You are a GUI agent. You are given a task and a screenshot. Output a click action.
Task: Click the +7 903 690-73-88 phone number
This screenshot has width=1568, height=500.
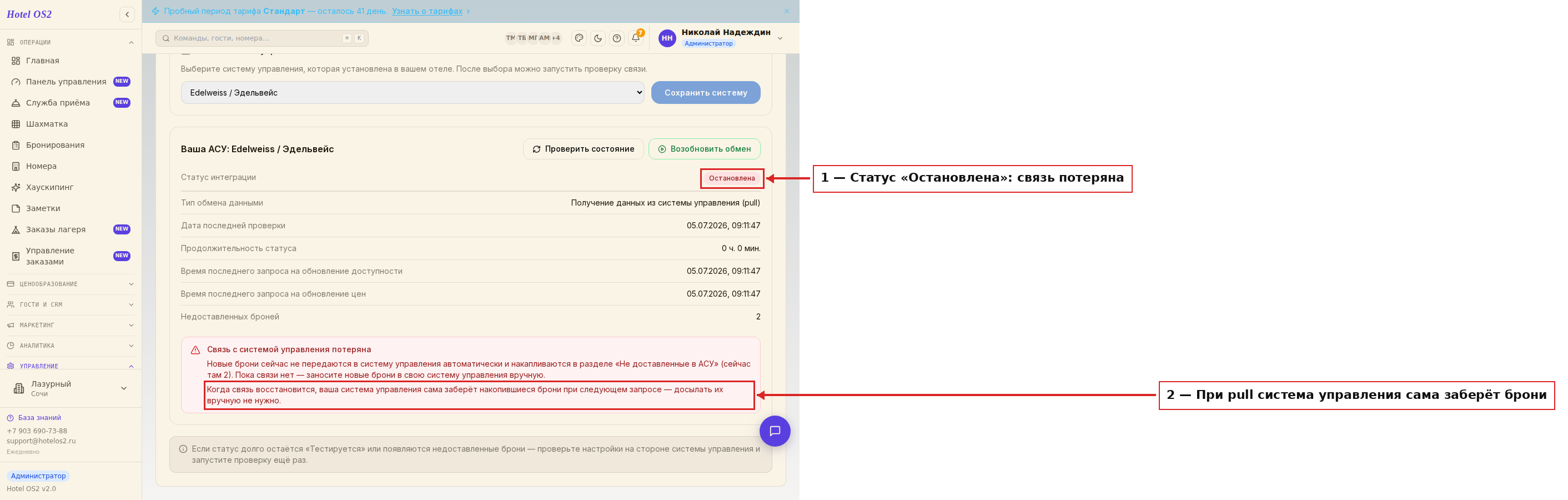click(x=37, y=431)
